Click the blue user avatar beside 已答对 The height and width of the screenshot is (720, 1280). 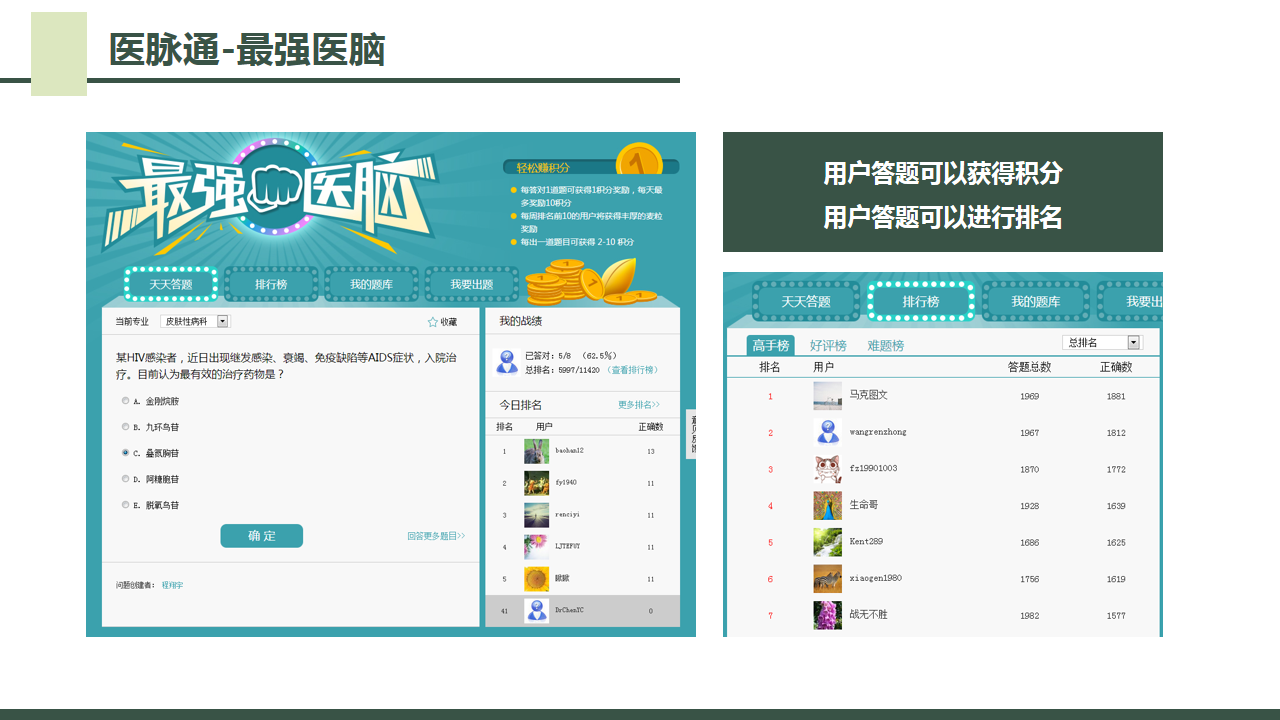point(507,362)
